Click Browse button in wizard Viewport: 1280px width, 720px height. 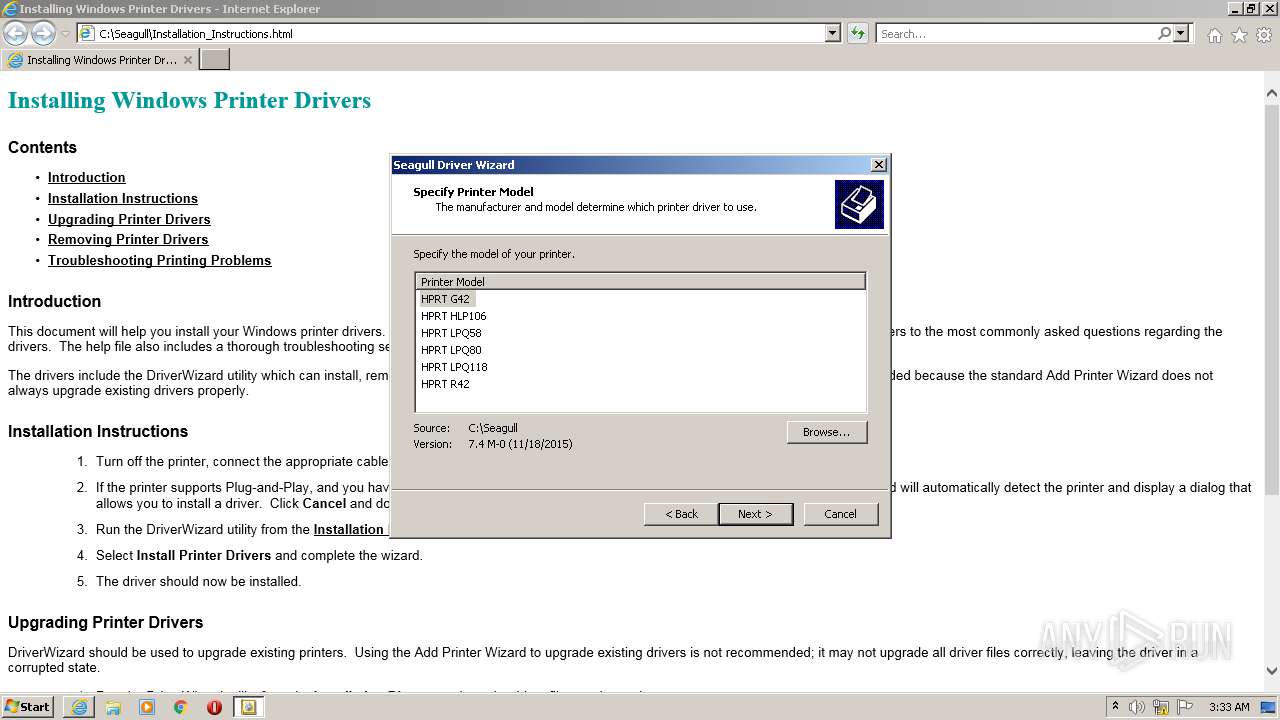point(826,432)
